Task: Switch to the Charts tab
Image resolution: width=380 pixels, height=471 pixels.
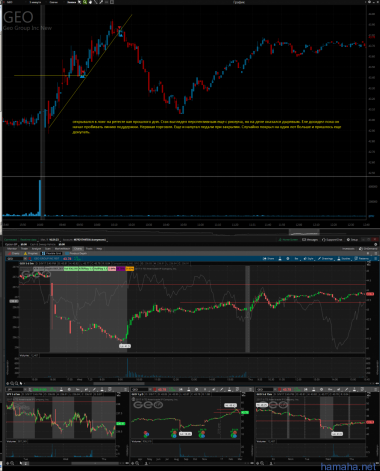Action: pyautogui.click(x=78, y=249)
